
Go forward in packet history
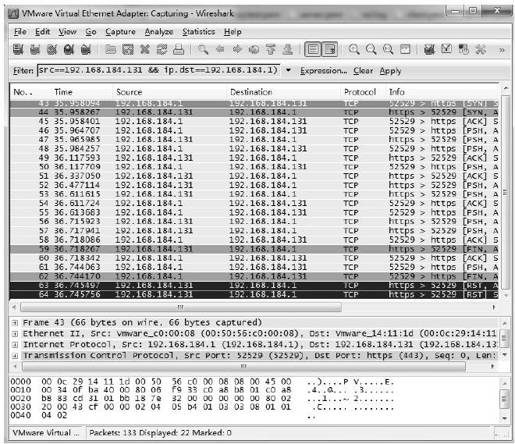click(x=237, y=50)
